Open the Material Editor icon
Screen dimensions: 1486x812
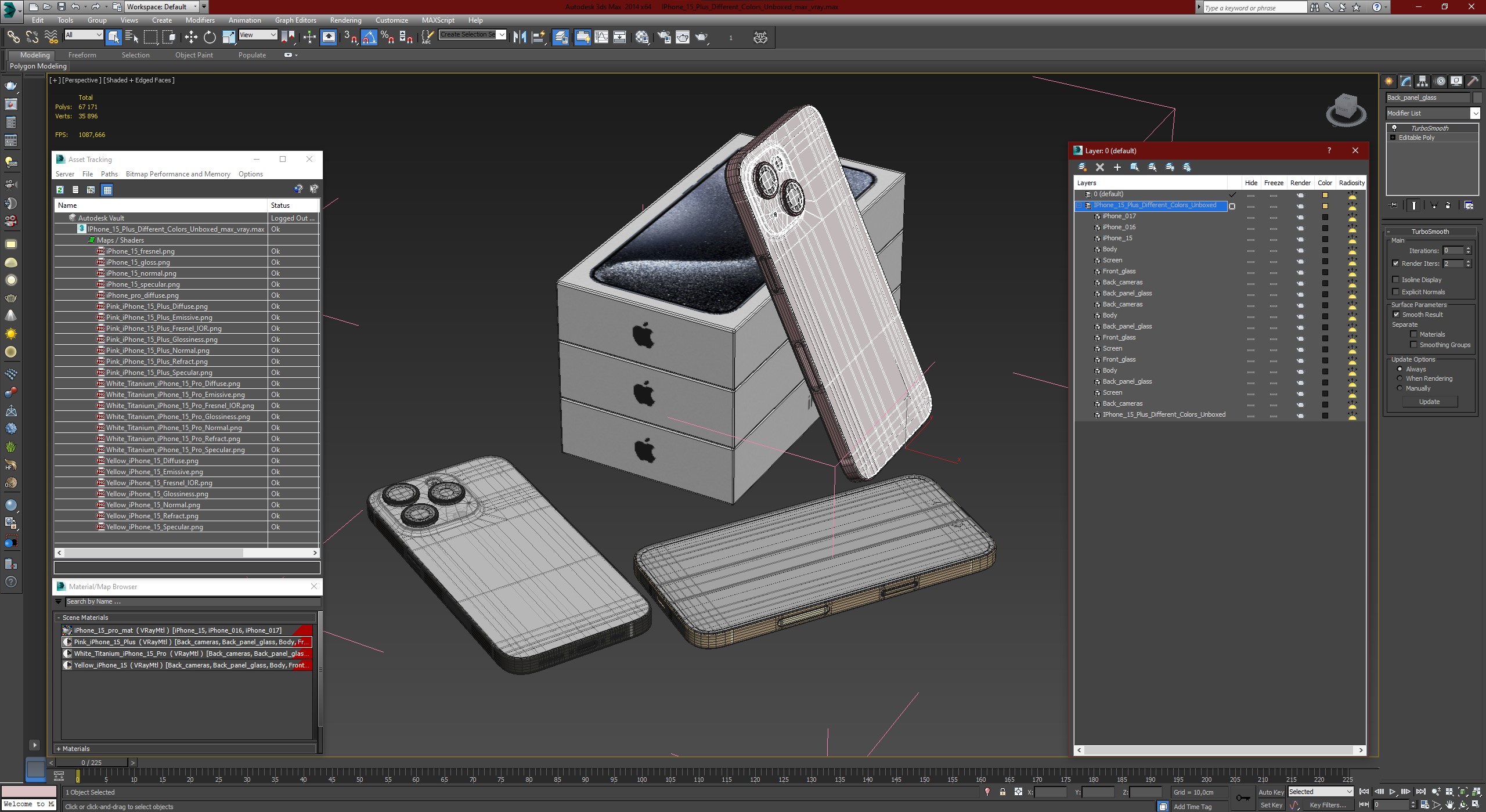click(642, 37)
